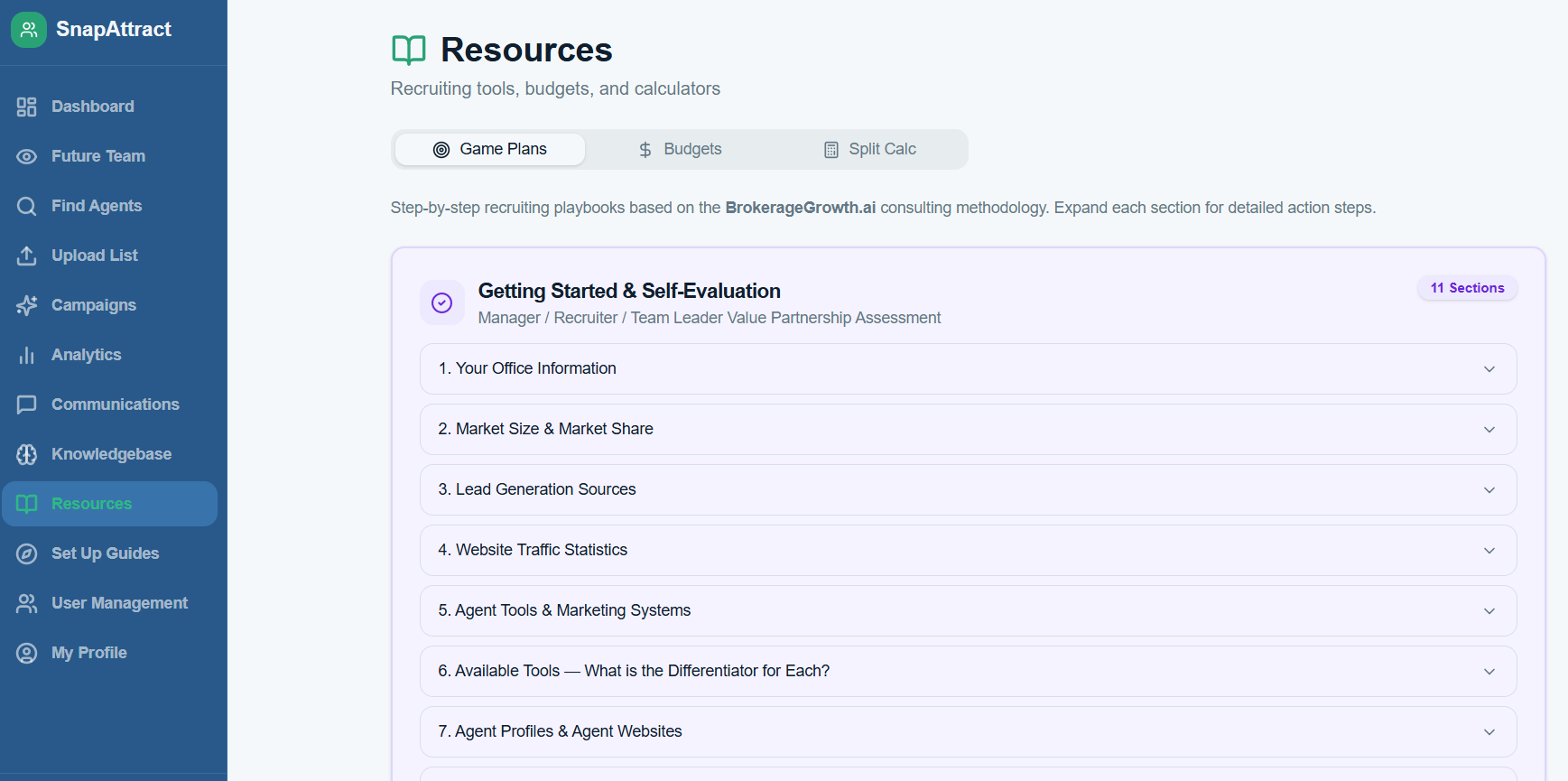Go to Future Team page
The width and height of the screenshot is (1568, 781).
109,156
